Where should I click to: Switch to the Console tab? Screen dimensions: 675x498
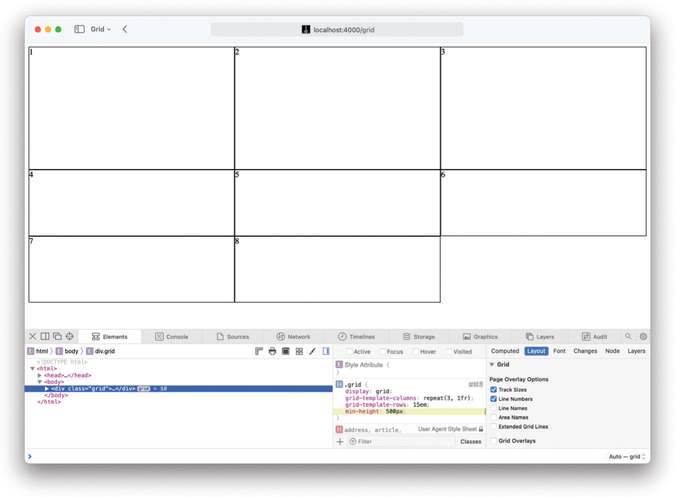pos(171,337)
